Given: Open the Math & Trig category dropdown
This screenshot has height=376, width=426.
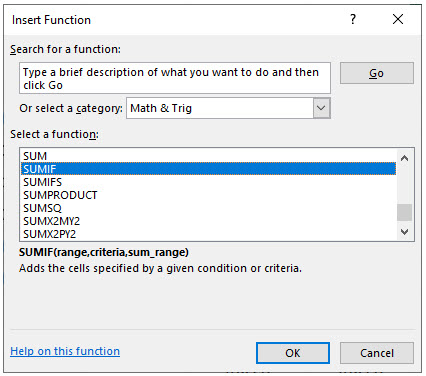Looking at the screenshot, I should [x=321, y=108].
